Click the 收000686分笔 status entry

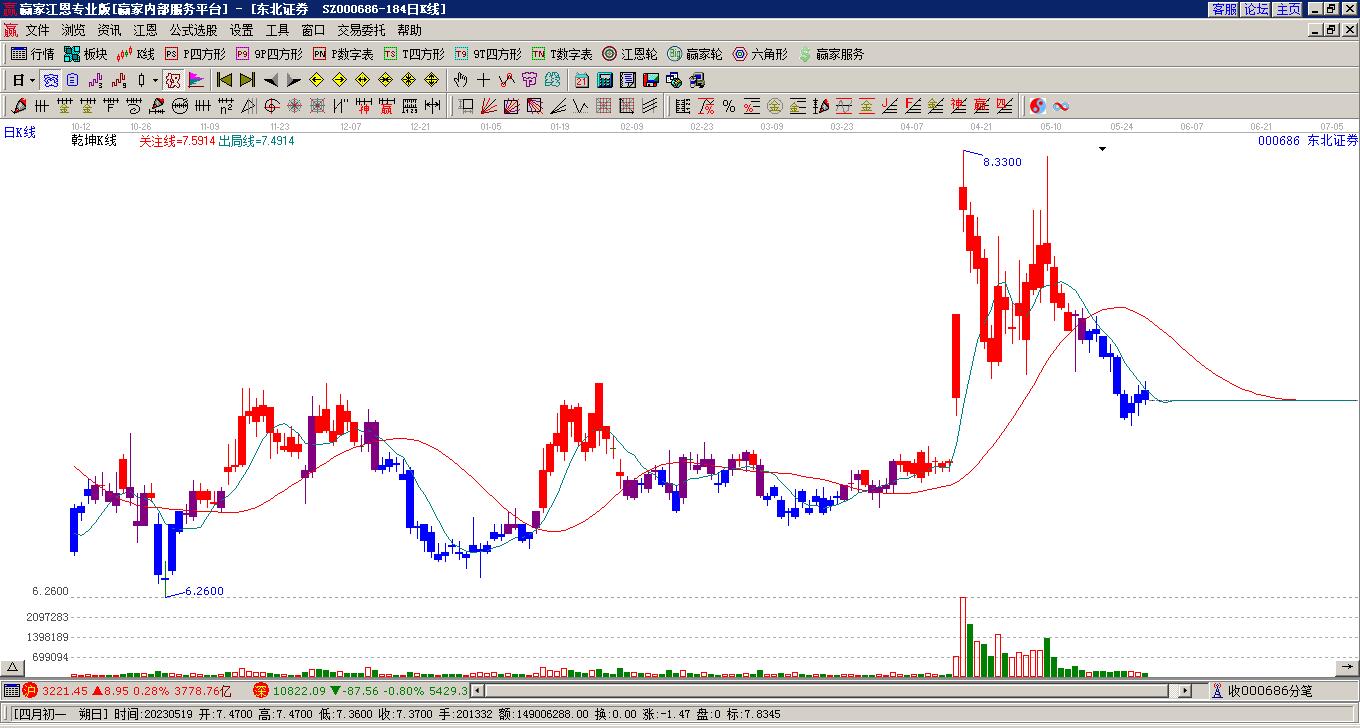click(x=1270, y=690)
